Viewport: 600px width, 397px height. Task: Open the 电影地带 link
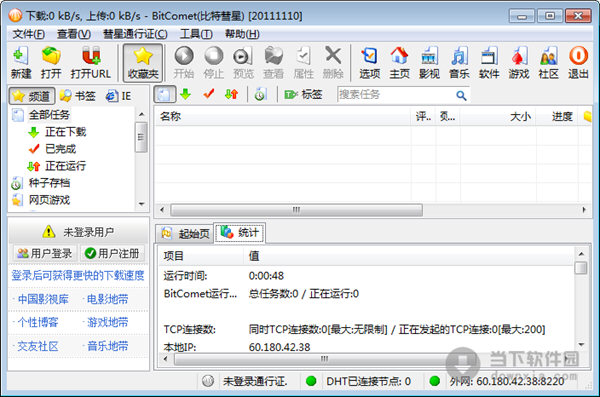coord(108,299)
